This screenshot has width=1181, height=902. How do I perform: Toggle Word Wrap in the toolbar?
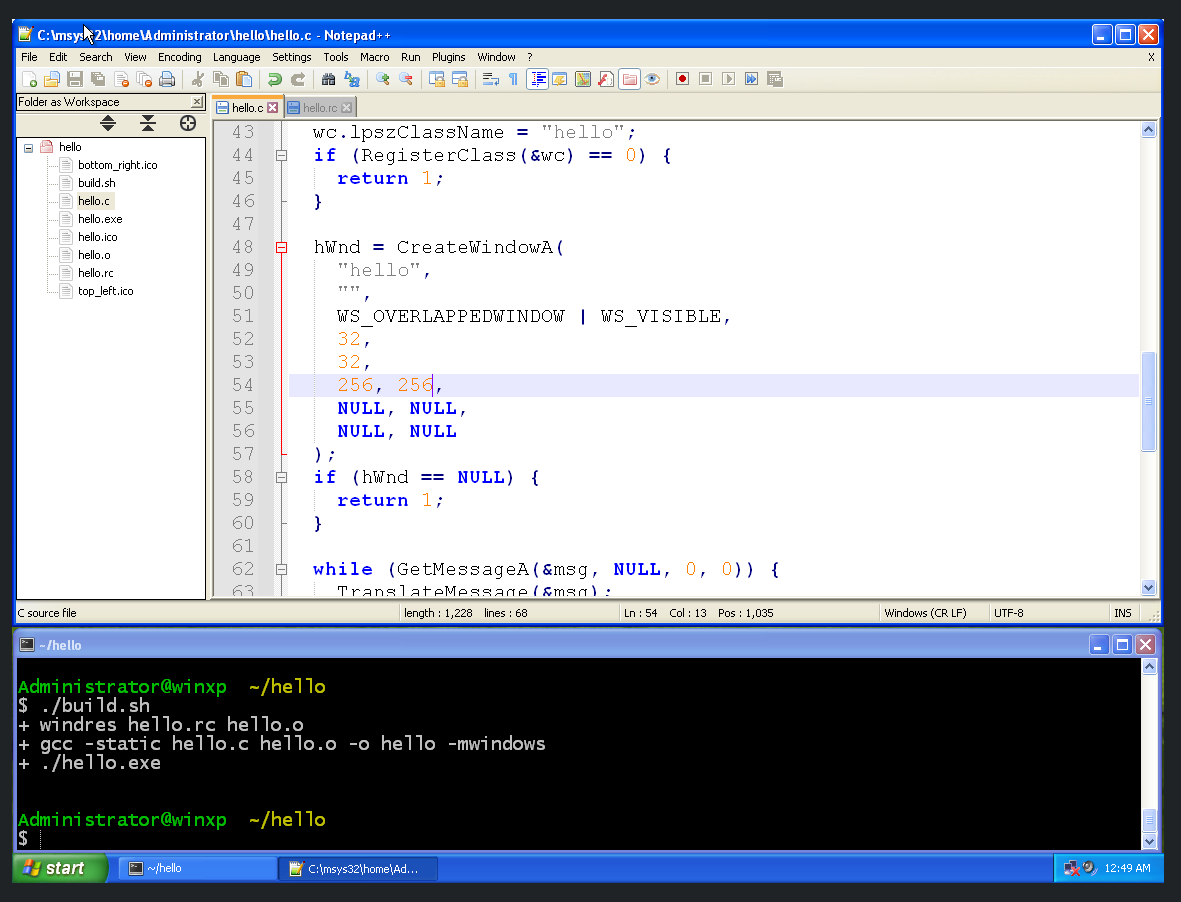[490, 79]
